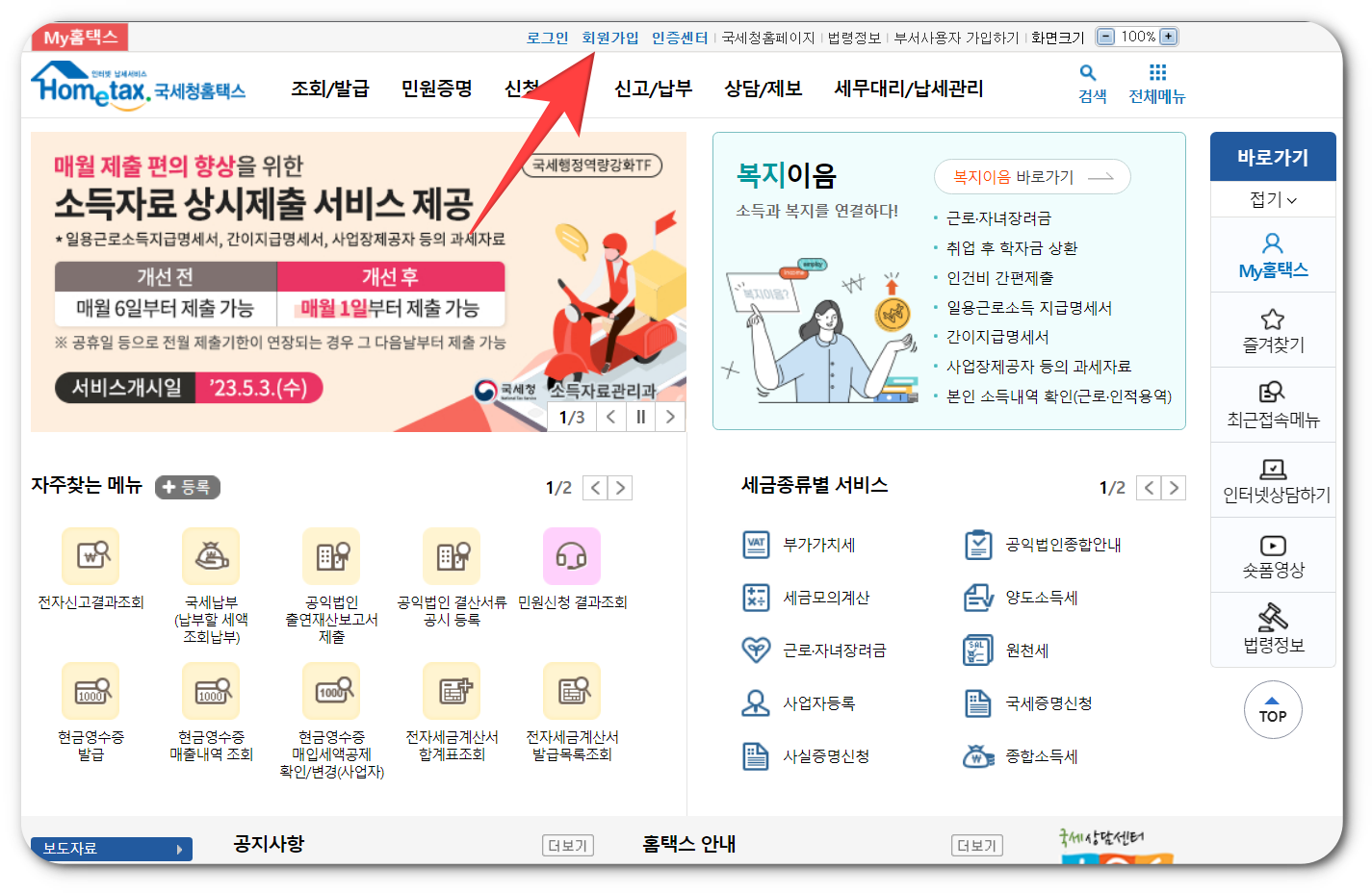Select the 종합소득세 income tax icon
Screen dimensions: 1372x893
976,755
